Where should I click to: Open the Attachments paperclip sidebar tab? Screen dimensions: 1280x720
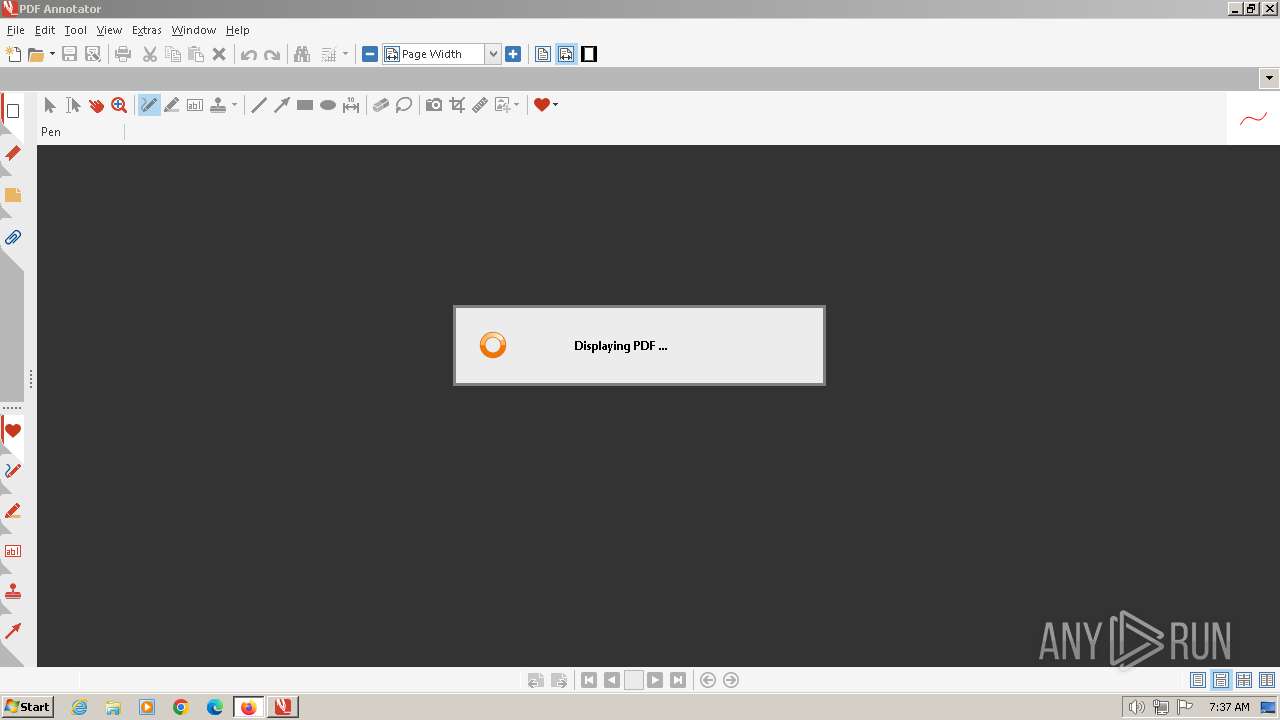pos(12,238)
